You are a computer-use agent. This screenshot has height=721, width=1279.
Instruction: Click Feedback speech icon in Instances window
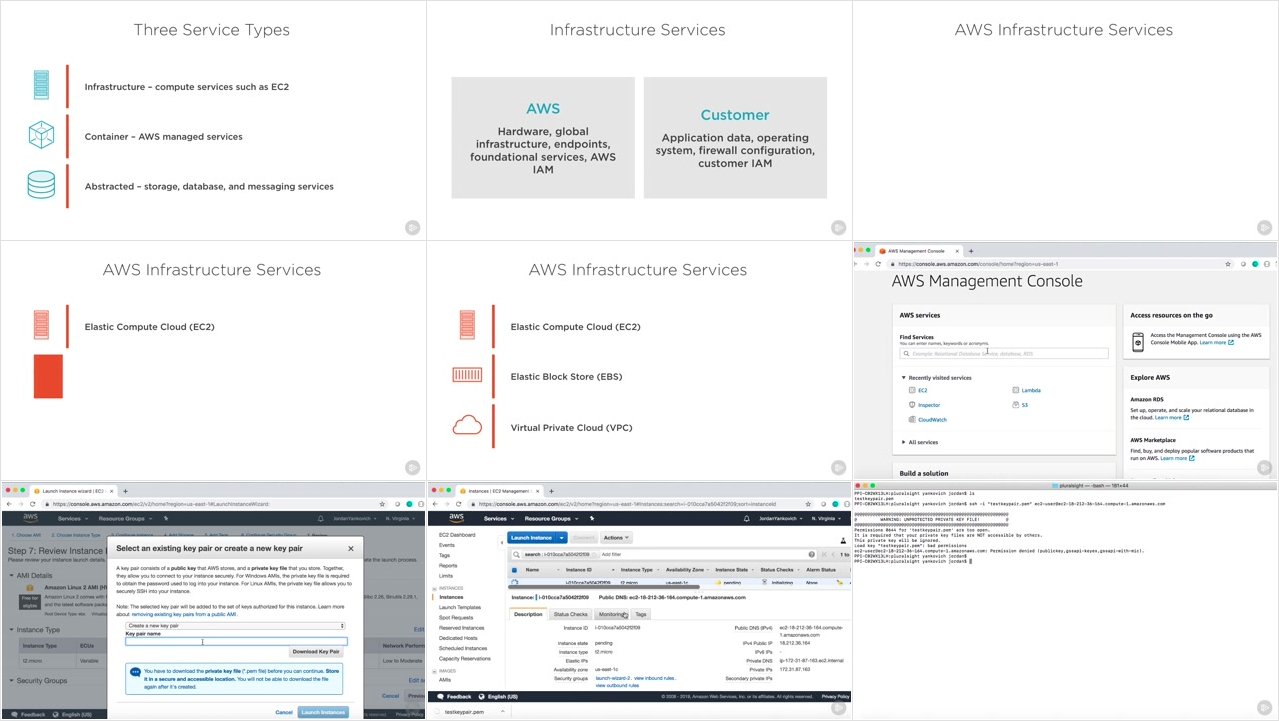pyautogui.click(x=439, y=696)
